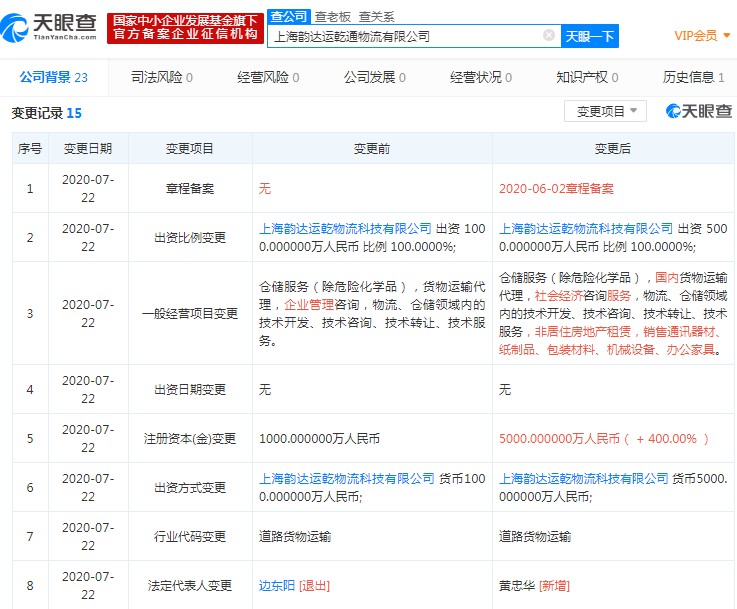This screenshot has height=609, width=737.
Task: Click 道路货物运输 in the 变更后 column
Action: pyautogui.click(x=535, y=536)
